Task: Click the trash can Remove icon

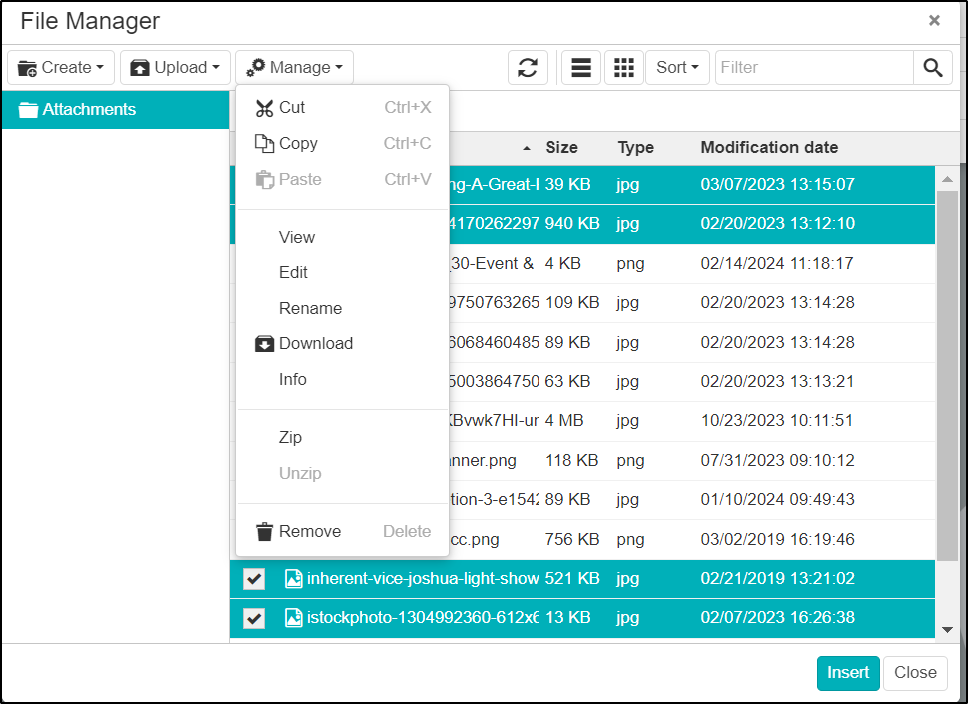Action: 264,531
